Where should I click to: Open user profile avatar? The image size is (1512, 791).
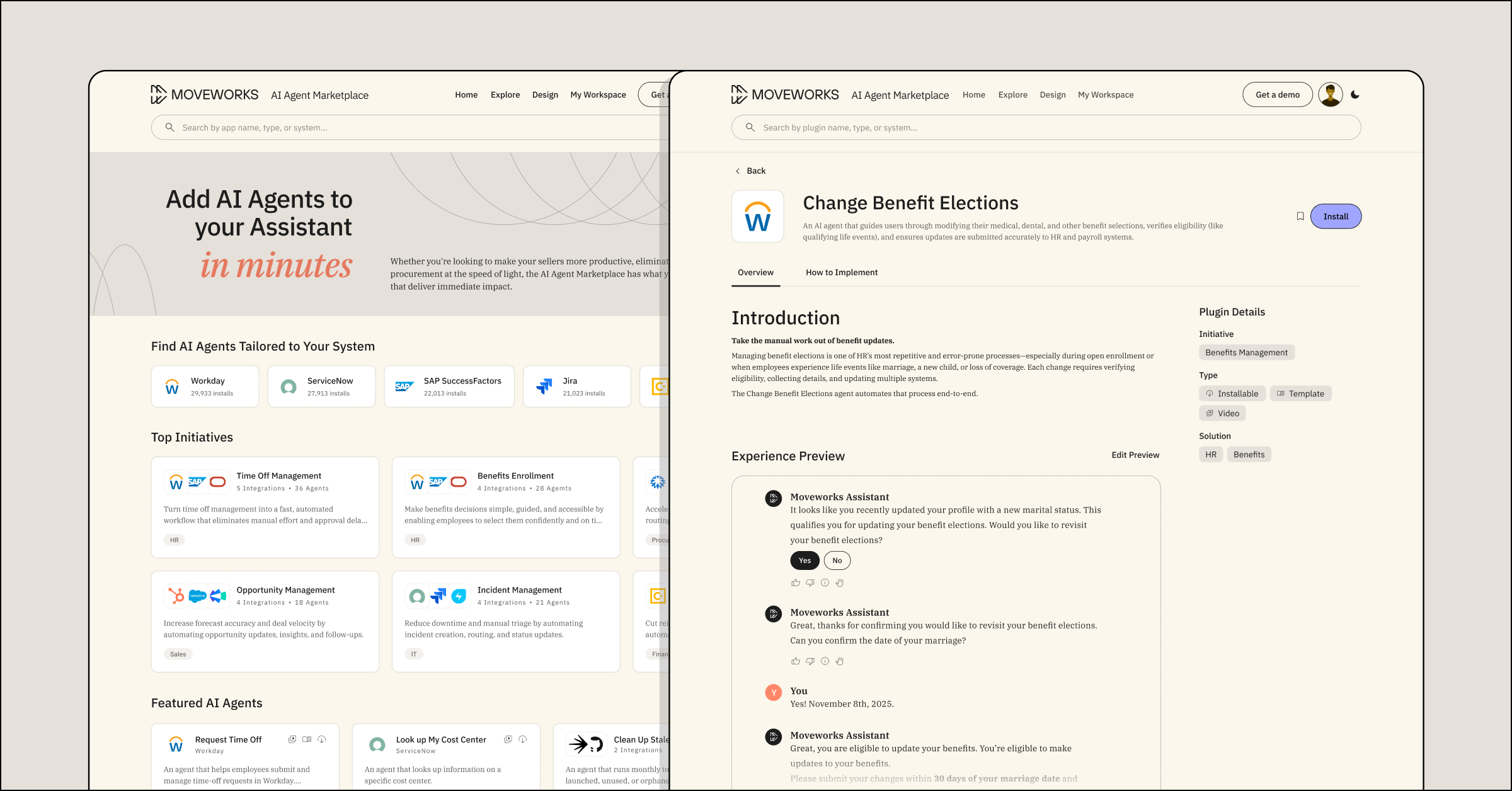pos(1330,94)
